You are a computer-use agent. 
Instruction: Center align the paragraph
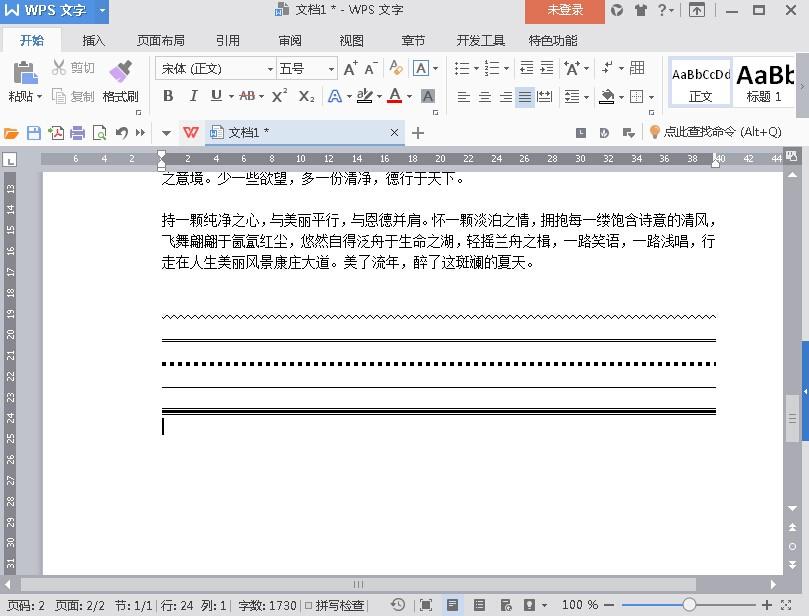pos(484,96)
